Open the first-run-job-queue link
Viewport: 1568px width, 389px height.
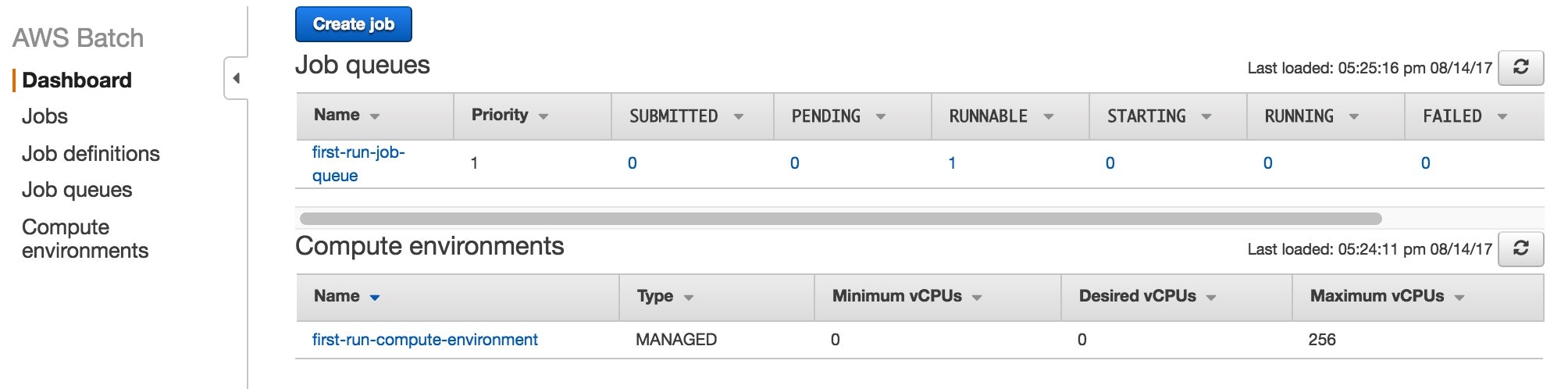358,164
